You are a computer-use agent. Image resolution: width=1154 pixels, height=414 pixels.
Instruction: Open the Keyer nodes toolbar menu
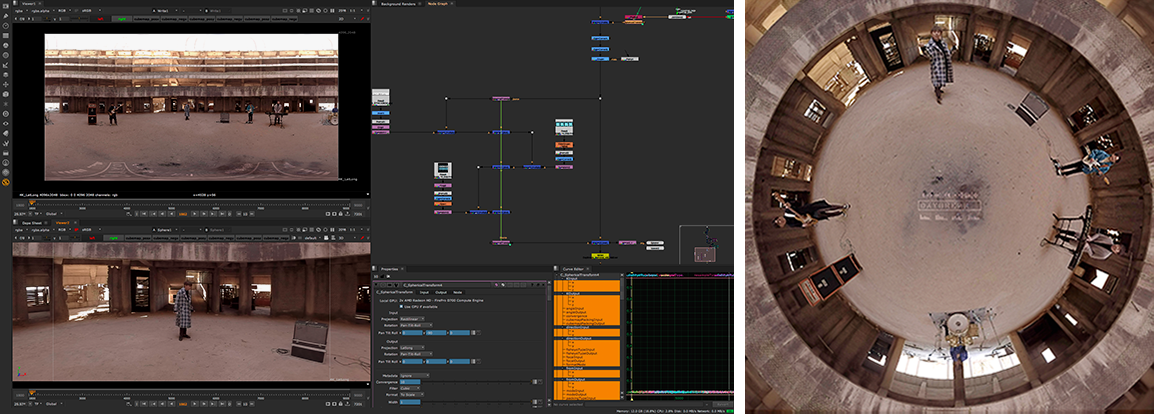(x=6, y=65)
